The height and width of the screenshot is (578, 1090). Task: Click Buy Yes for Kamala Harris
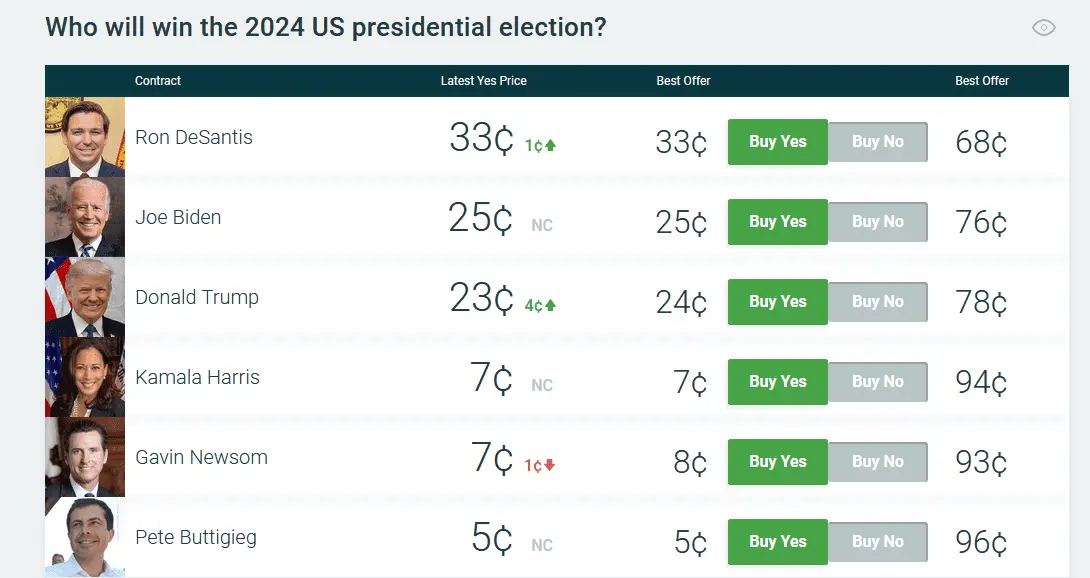click(x=777, y=382)
